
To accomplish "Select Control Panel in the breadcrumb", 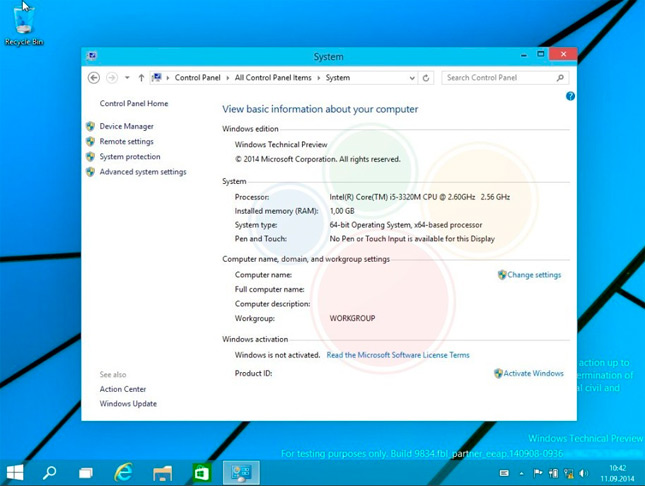I will pos(197,78).
